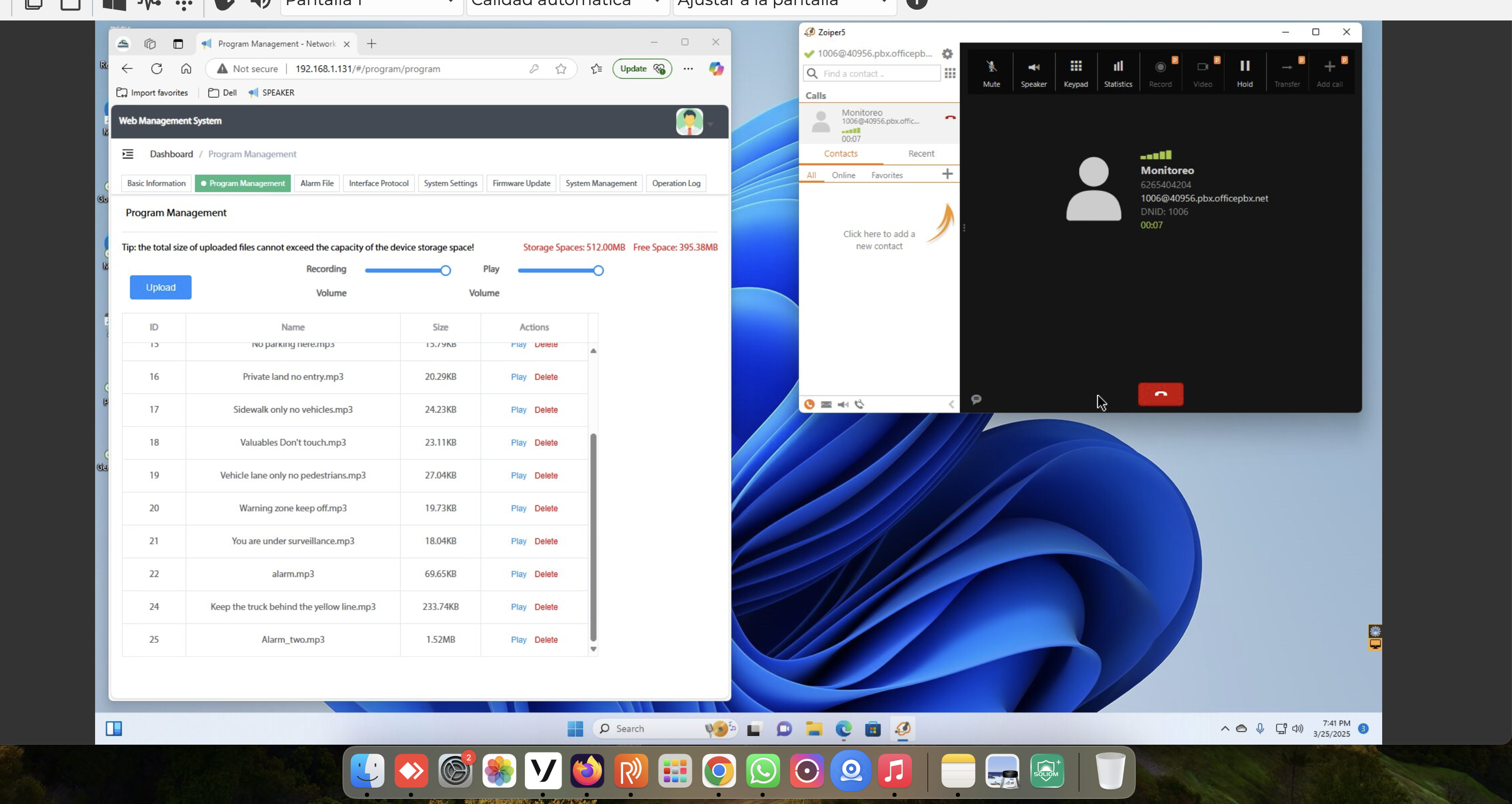Collapse Zoiper side panel with arrow
This screenshot has width=1512, height=804.
[x=951, y=404]
